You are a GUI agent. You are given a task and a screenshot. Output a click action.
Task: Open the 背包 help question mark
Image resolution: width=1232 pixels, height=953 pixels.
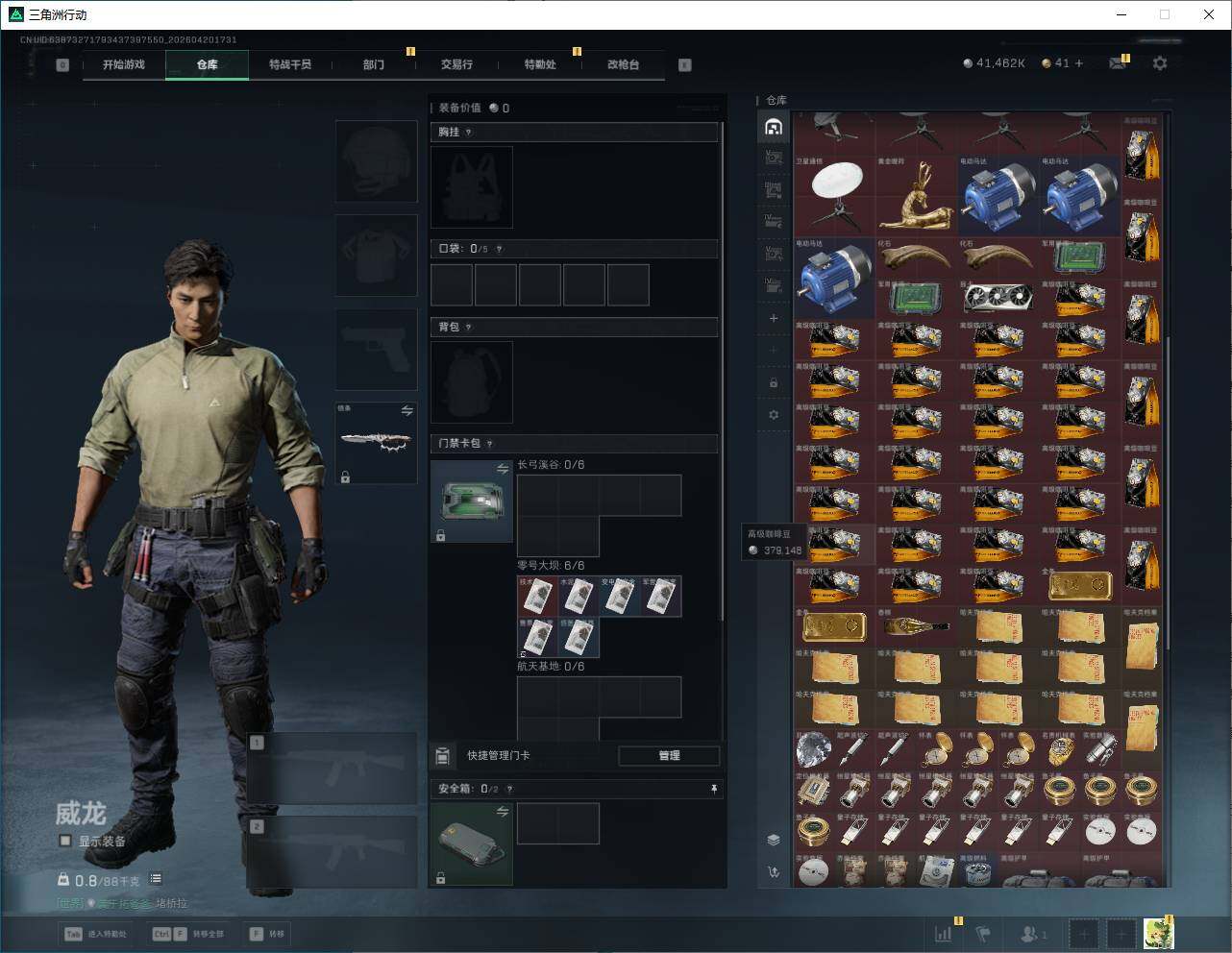click(468, 328)
